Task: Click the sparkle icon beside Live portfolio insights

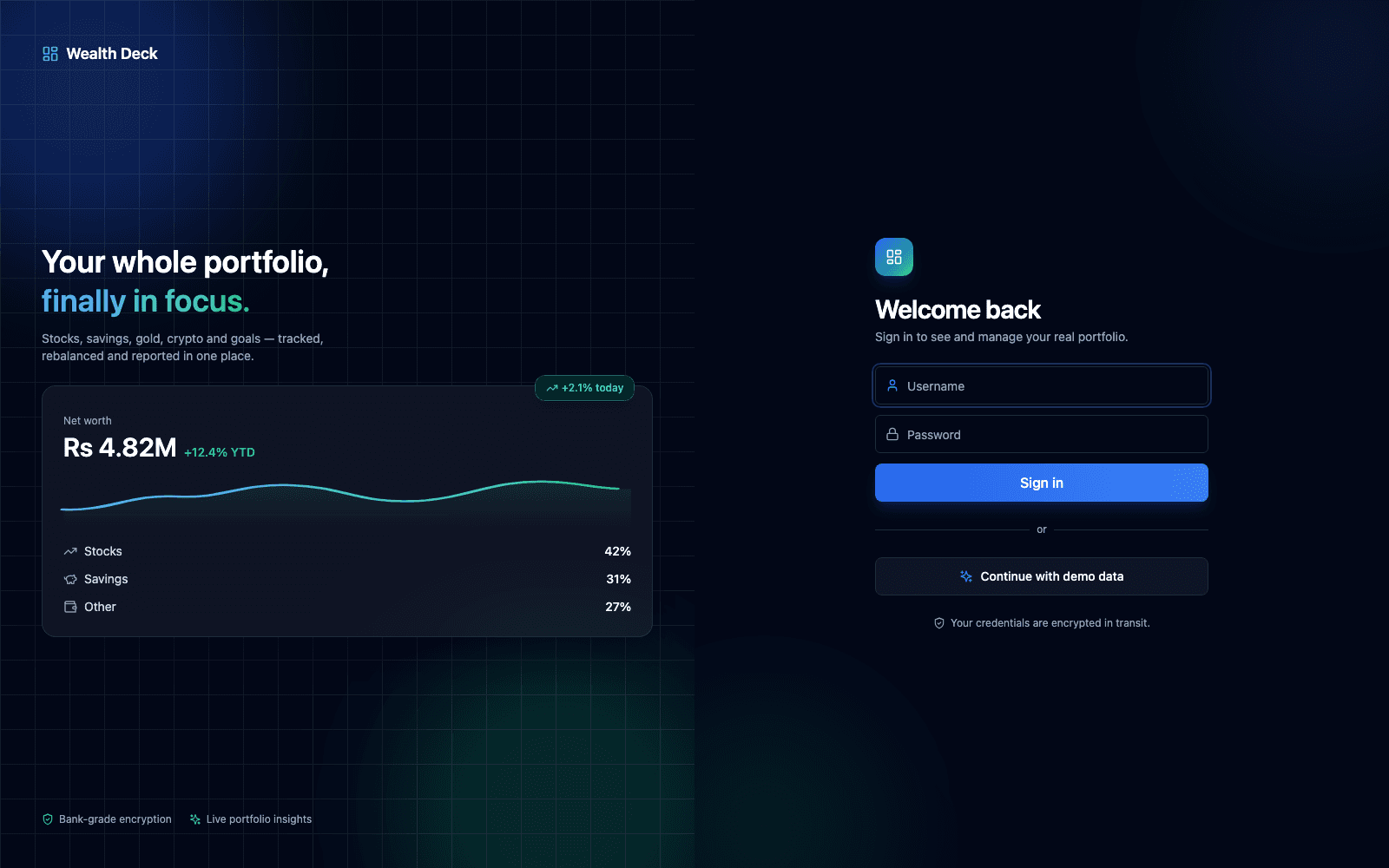Action: [x=195, y=819]
